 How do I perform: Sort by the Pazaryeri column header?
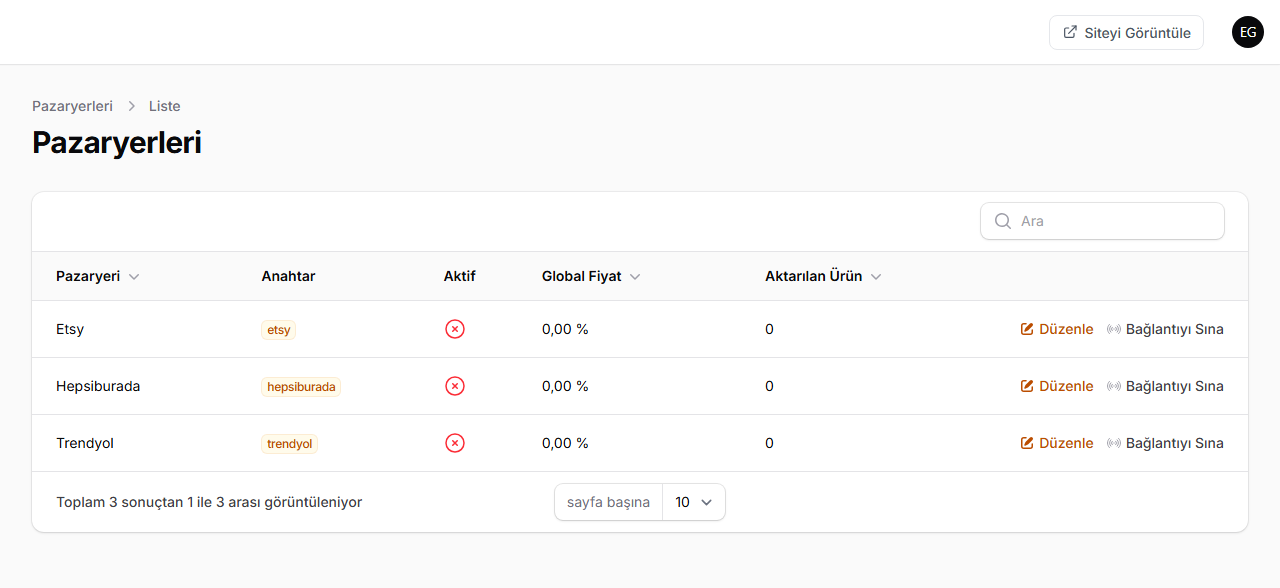pos(98,276)
